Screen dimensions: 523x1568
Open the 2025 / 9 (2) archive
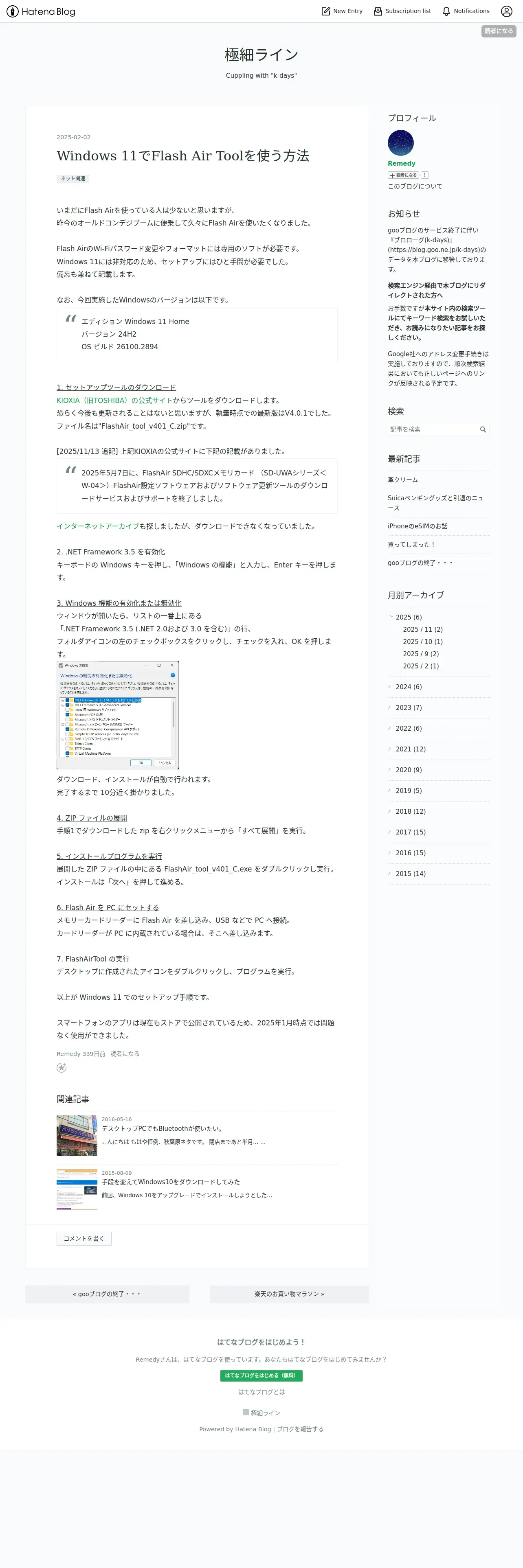(x=421, y=654)
